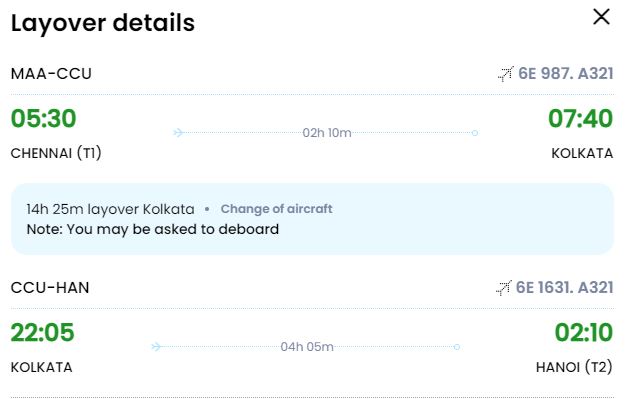Click the 22:05 departure time
The width and height of the screenshot is (630, 399).
click(43, 332)
